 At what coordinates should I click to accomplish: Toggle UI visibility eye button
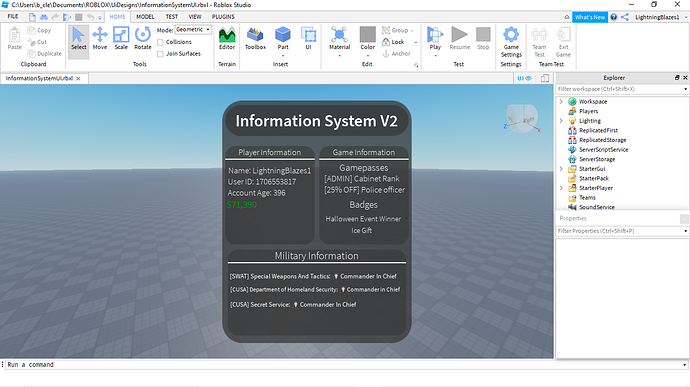tap(525, 78)
